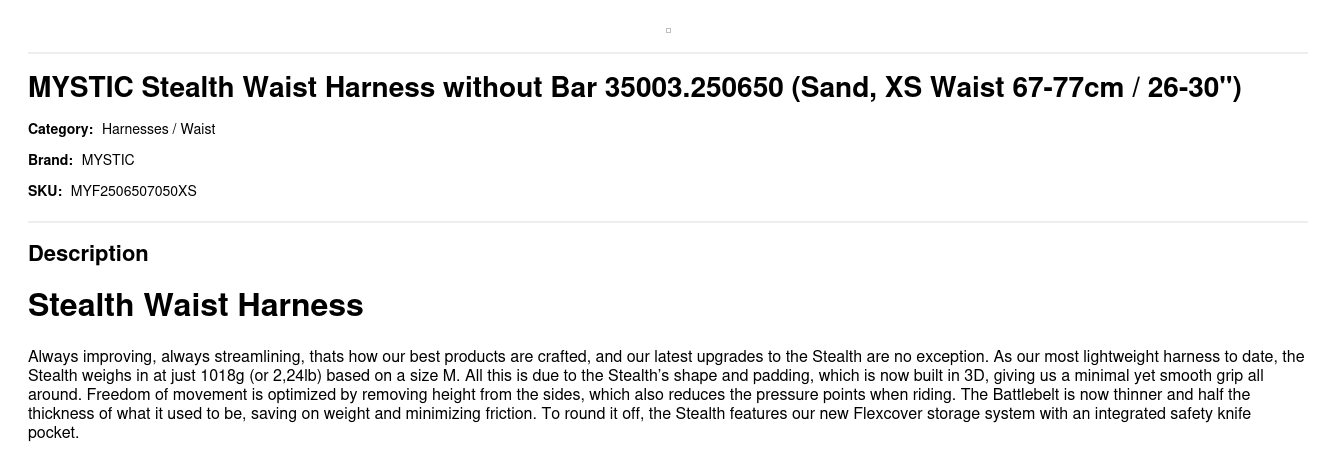Viewport: 1328px width, 472px height.
Task: Click the model number 35003.250650 in the title
Action: [x=693, y=88]
